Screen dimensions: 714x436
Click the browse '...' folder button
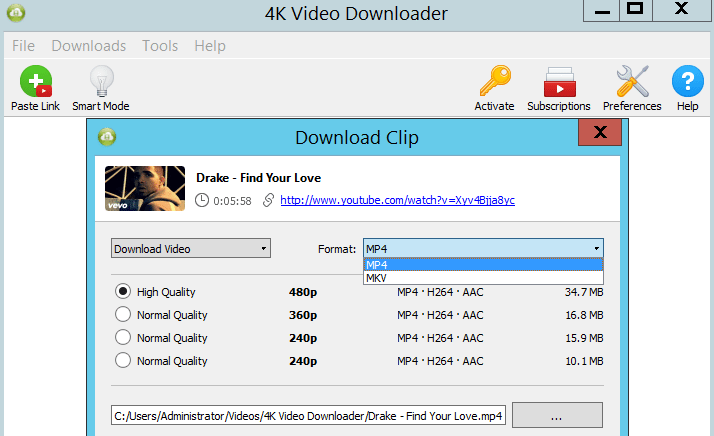tap(557, 415)
